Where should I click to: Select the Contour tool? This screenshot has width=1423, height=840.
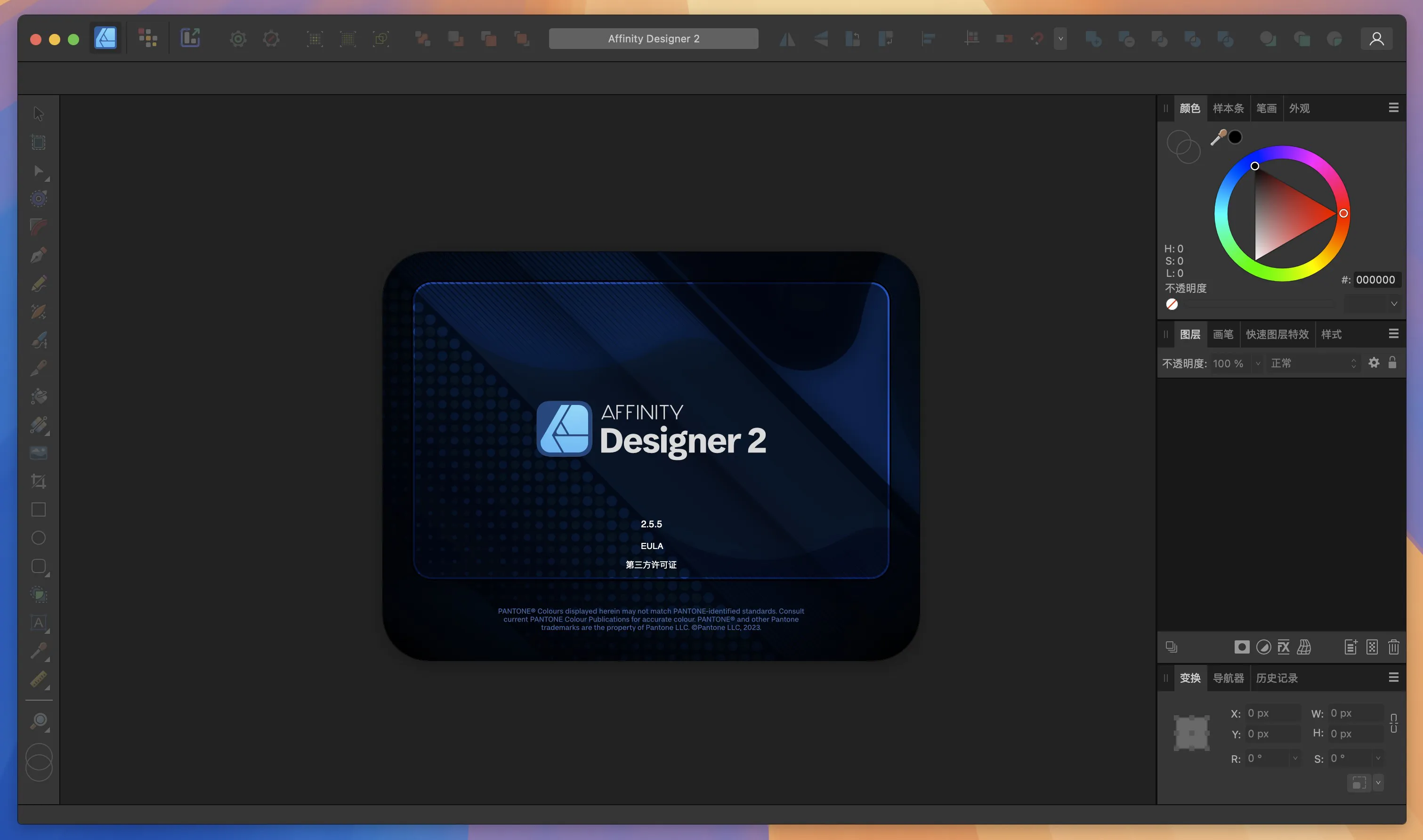point(39,199)
